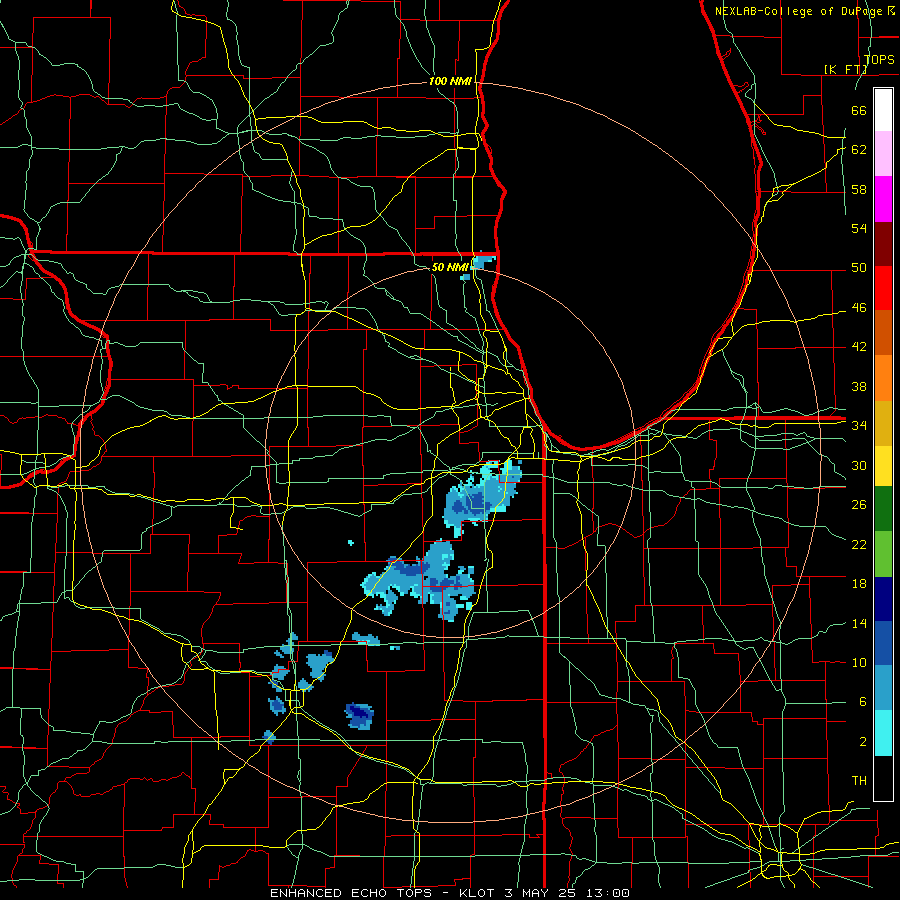Click the 62 scale value
This screenshot has width=900, height=900.
click(x=859, y=150)
